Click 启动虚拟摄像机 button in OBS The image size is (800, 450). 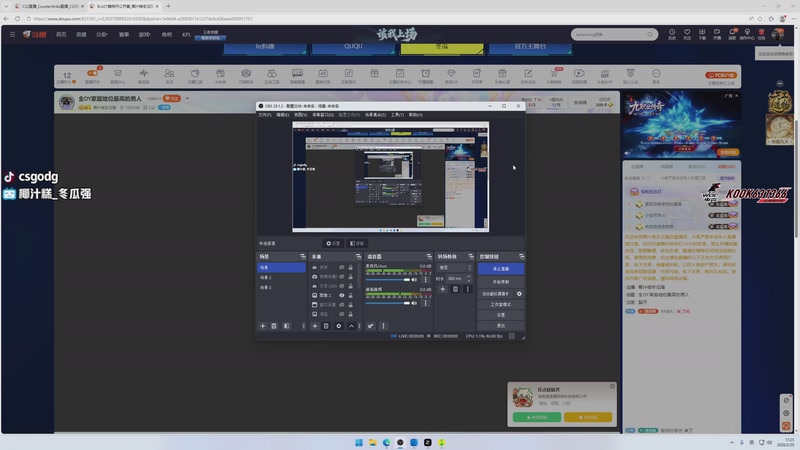496,294
